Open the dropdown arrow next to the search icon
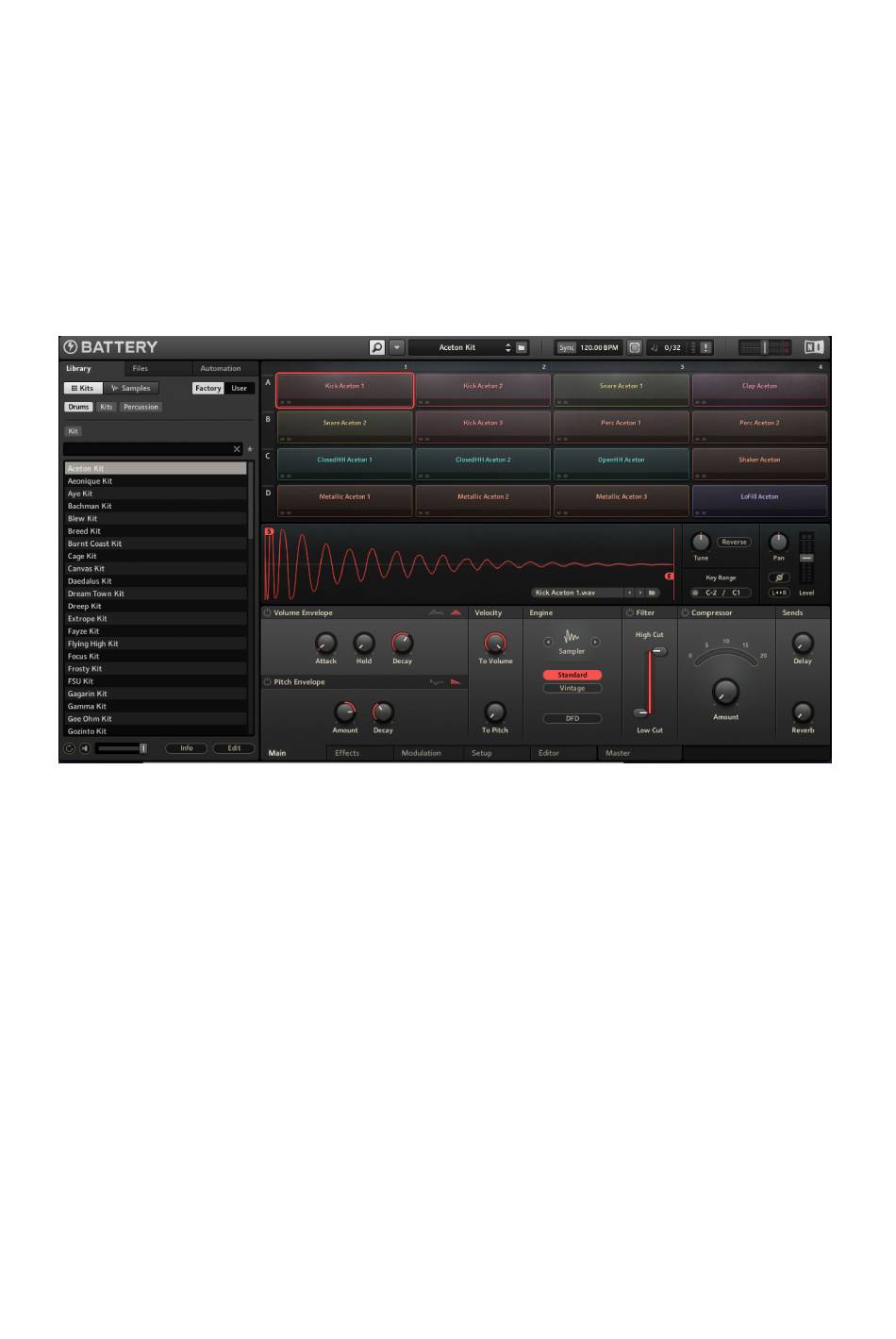Image resolution: width=896 pixels, height=1339 pixels. tap(397, 347)
